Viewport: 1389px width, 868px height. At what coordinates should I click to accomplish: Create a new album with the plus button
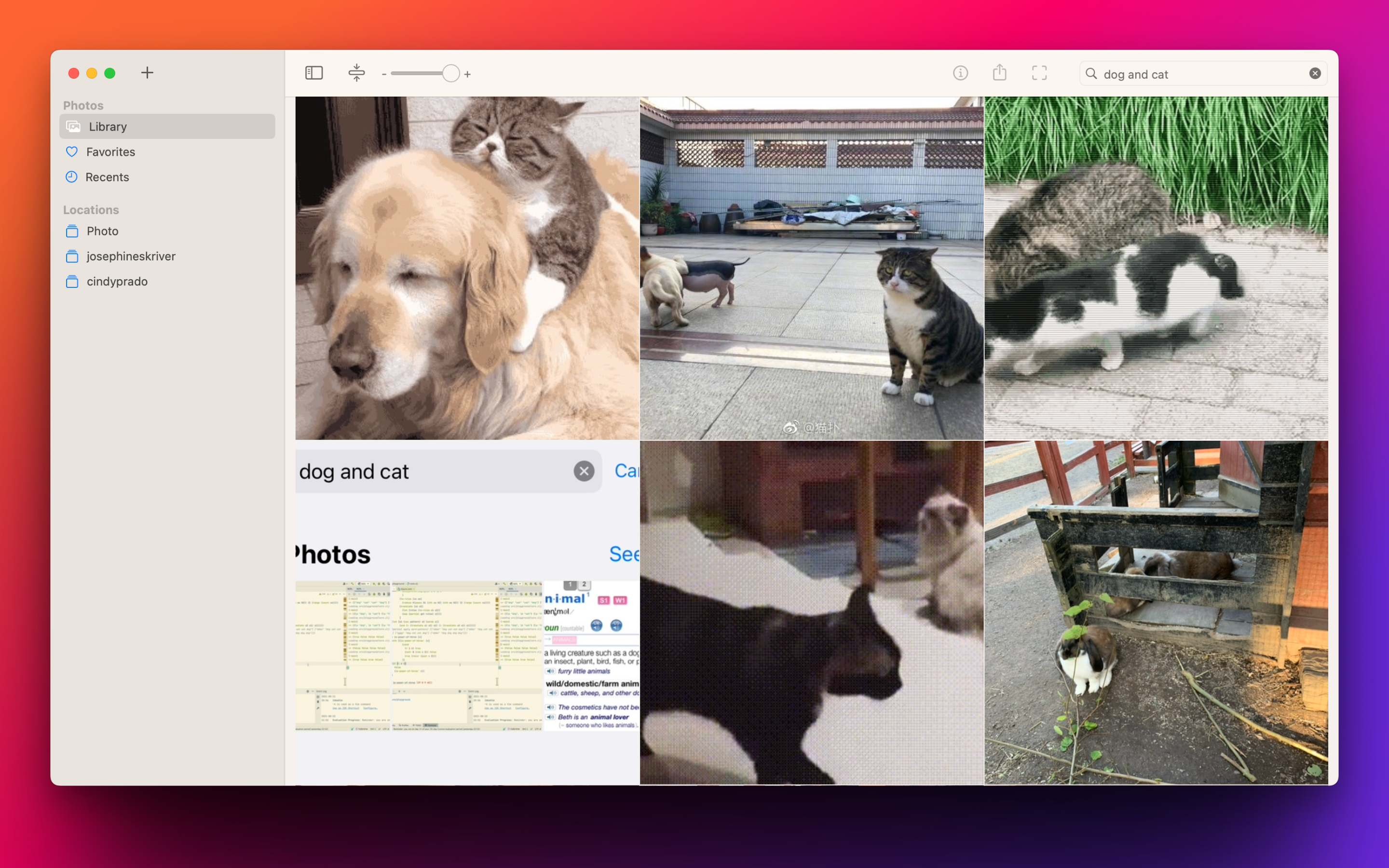click(x=147, y=73)
